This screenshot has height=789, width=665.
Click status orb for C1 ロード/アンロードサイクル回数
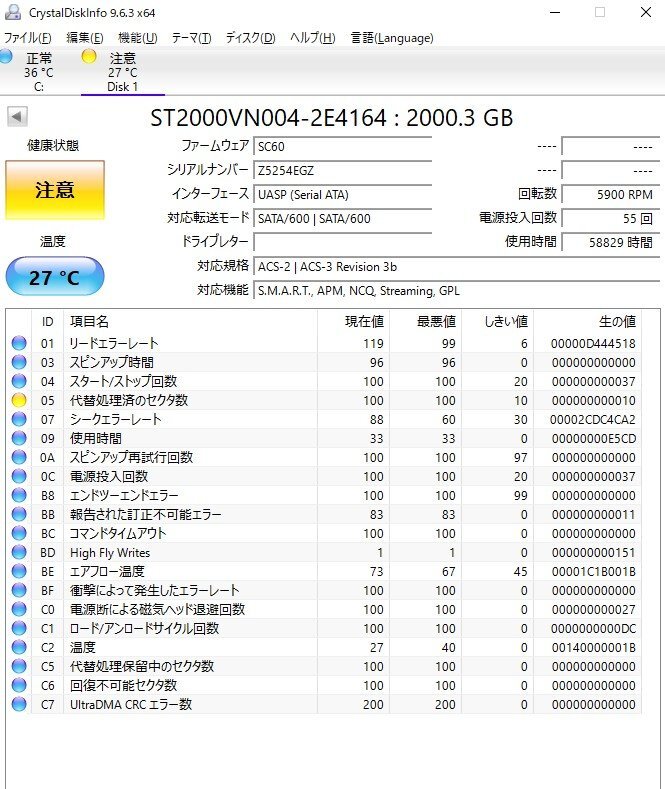point(19,628)
